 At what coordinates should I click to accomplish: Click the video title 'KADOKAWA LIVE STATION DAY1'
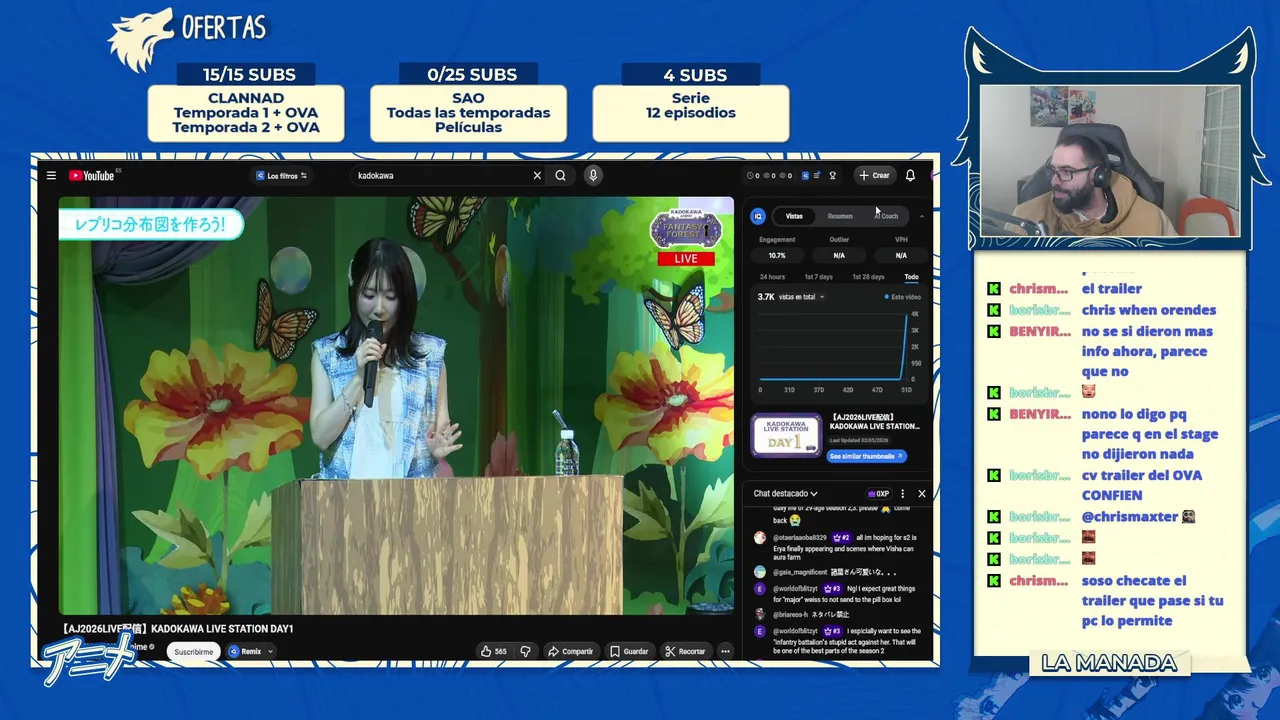(177, 629)
